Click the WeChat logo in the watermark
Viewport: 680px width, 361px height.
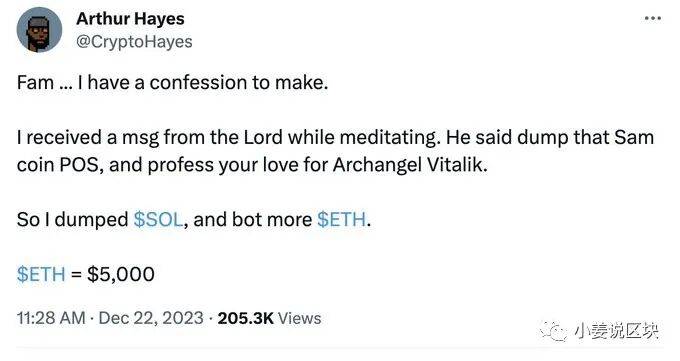553,331
